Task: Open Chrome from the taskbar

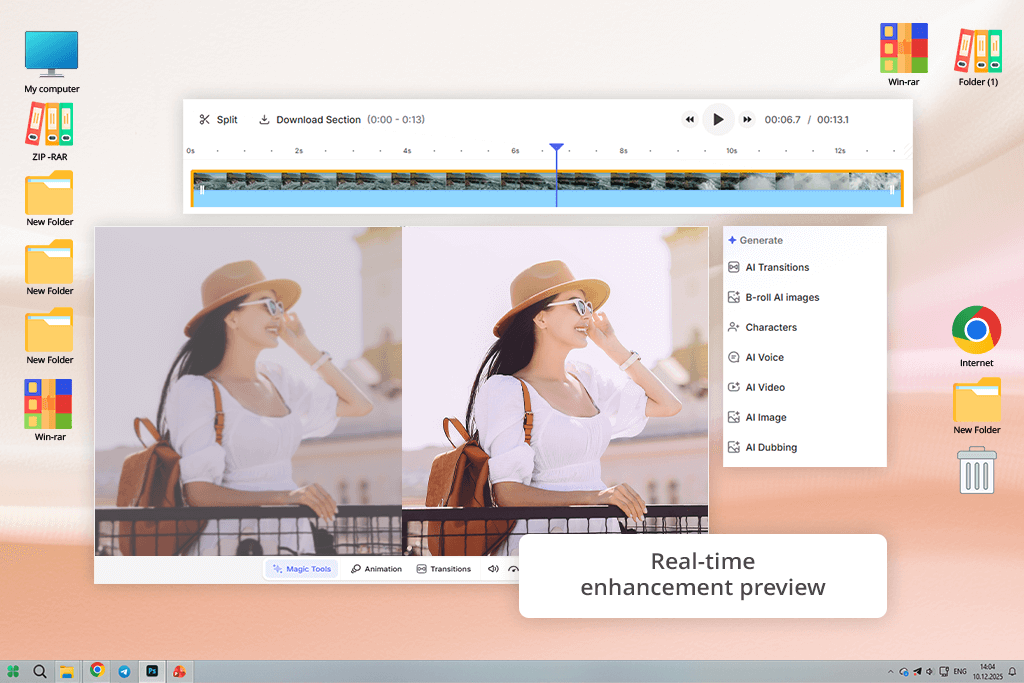Action: tap(97, 670)
